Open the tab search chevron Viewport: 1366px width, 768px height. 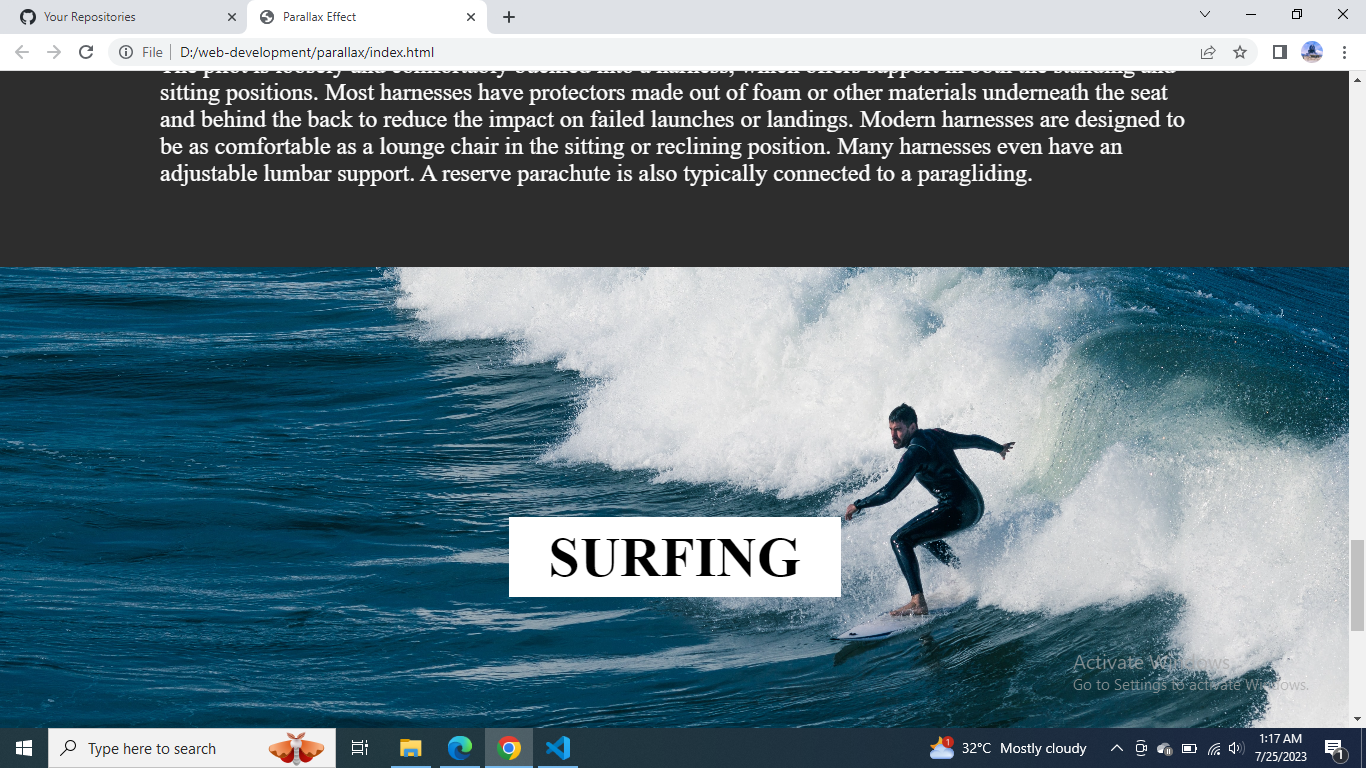pyautogui.click(x=1203, y=16)
